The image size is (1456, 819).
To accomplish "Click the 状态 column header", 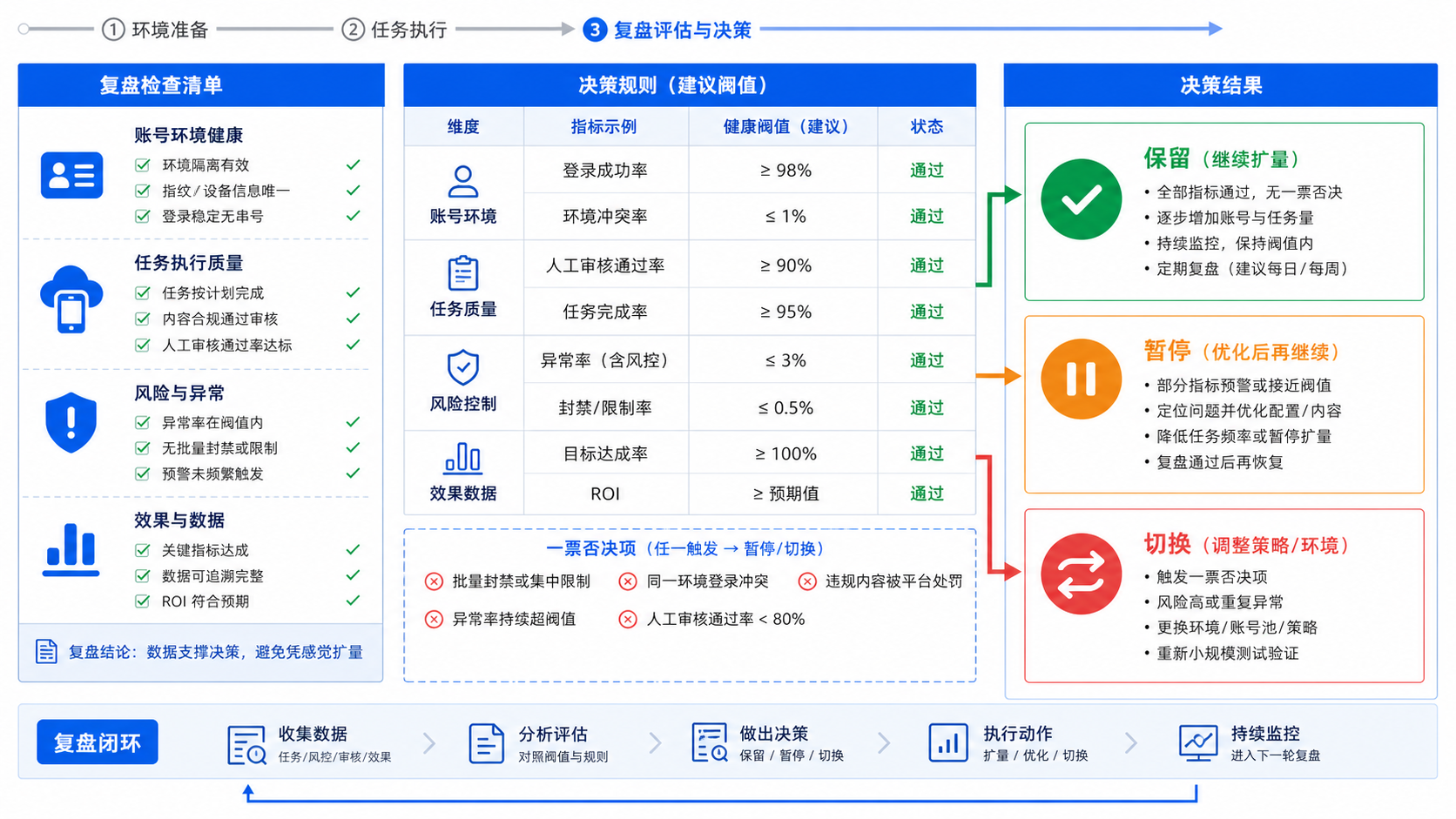I will click(x=927, y=127).
